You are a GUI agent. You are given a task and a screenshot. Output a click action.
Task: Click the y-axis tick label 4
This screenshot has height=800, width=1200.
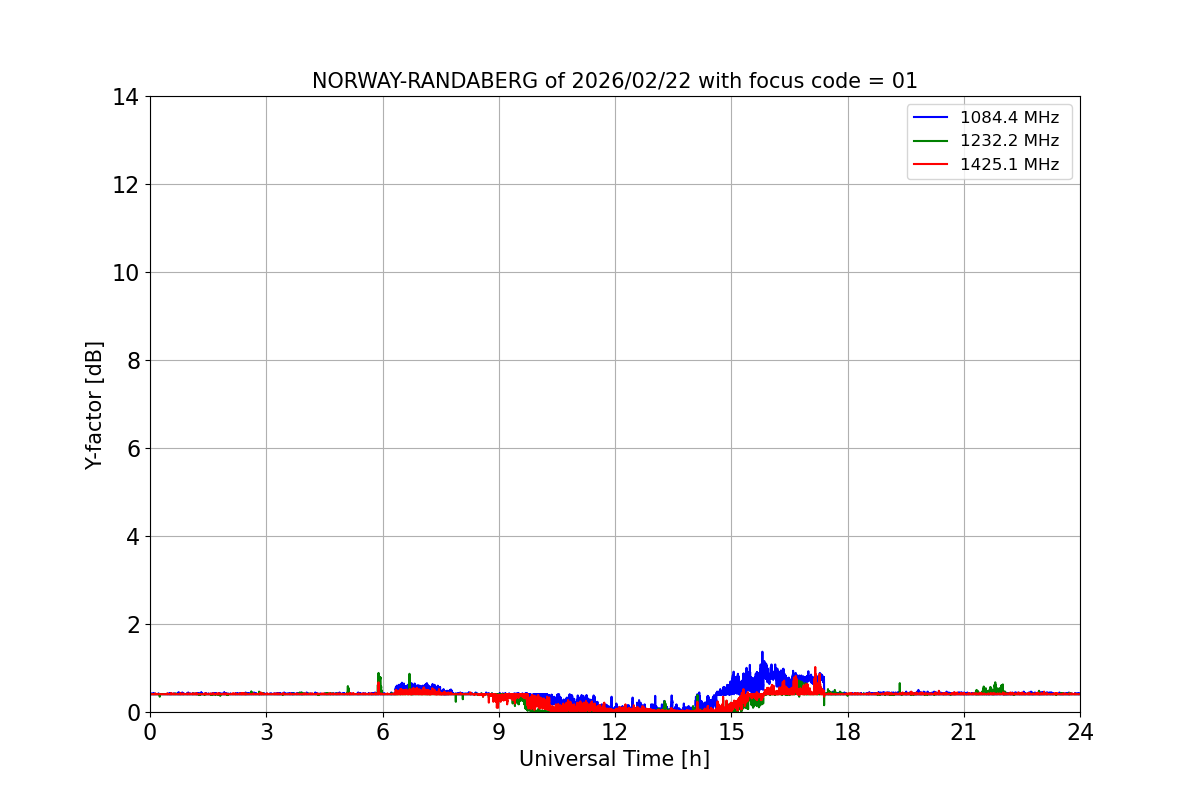click(x=132, y=537)
